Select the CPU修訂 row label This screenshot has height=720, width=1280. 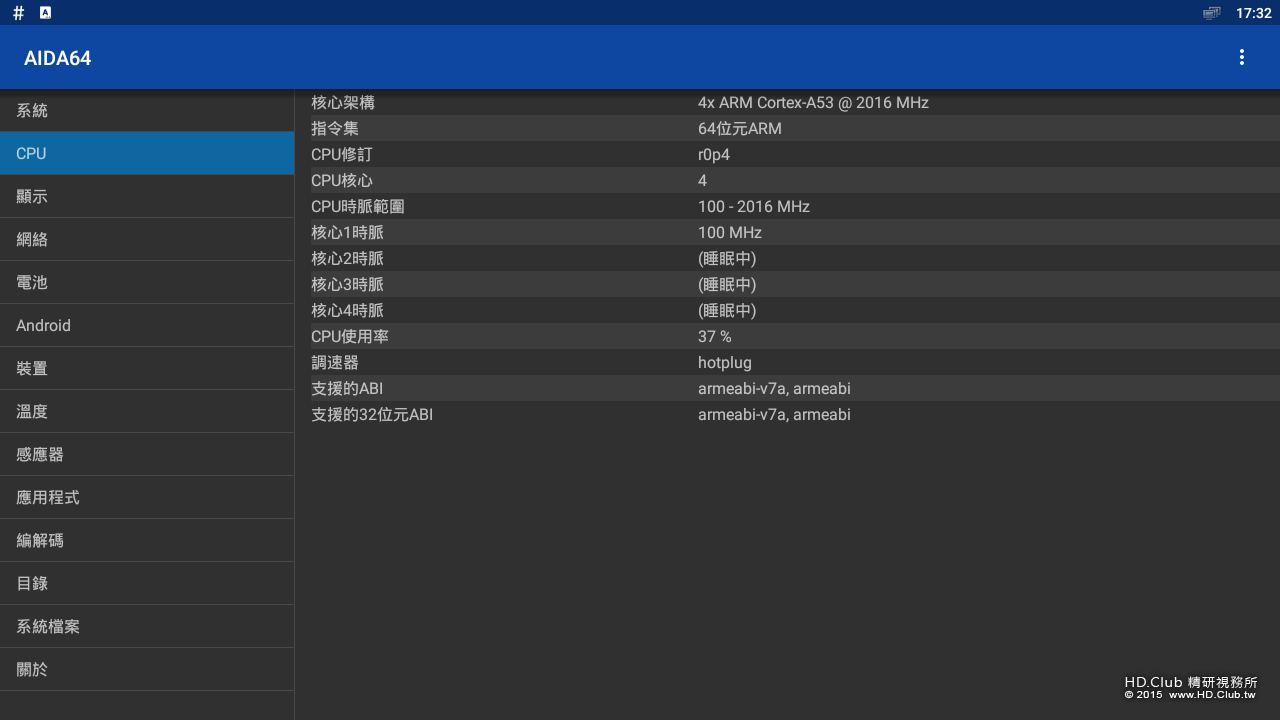tap(341, 154)
